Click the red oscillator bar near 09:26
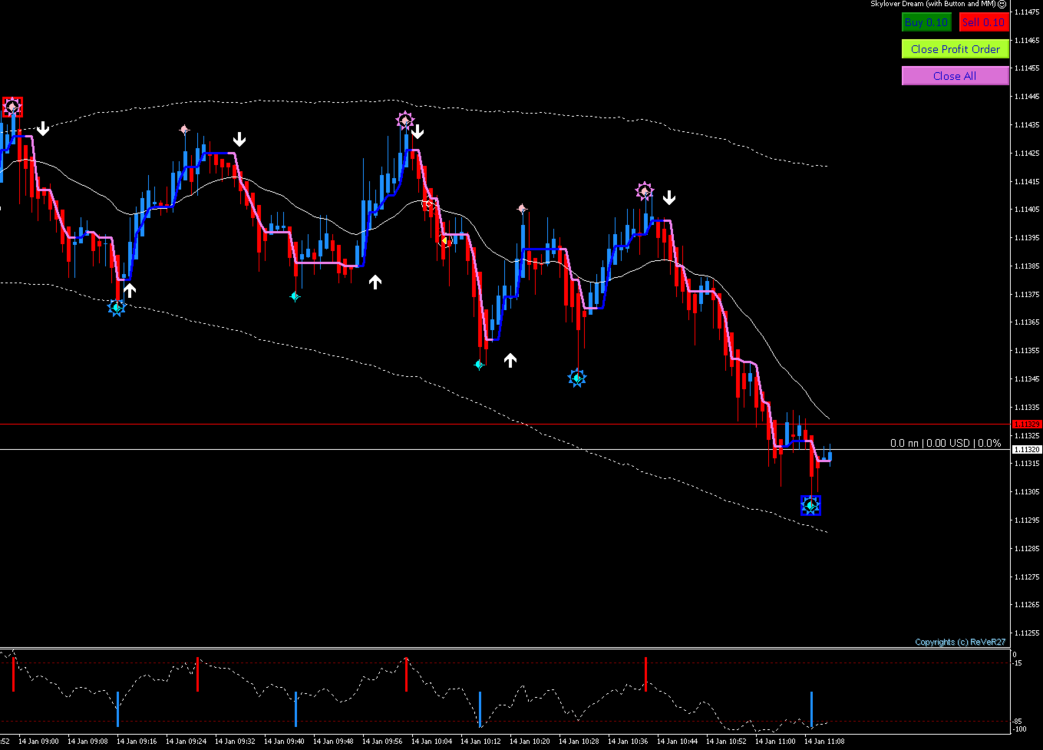The image size is (1043, 750). click(x=198, y=674)
